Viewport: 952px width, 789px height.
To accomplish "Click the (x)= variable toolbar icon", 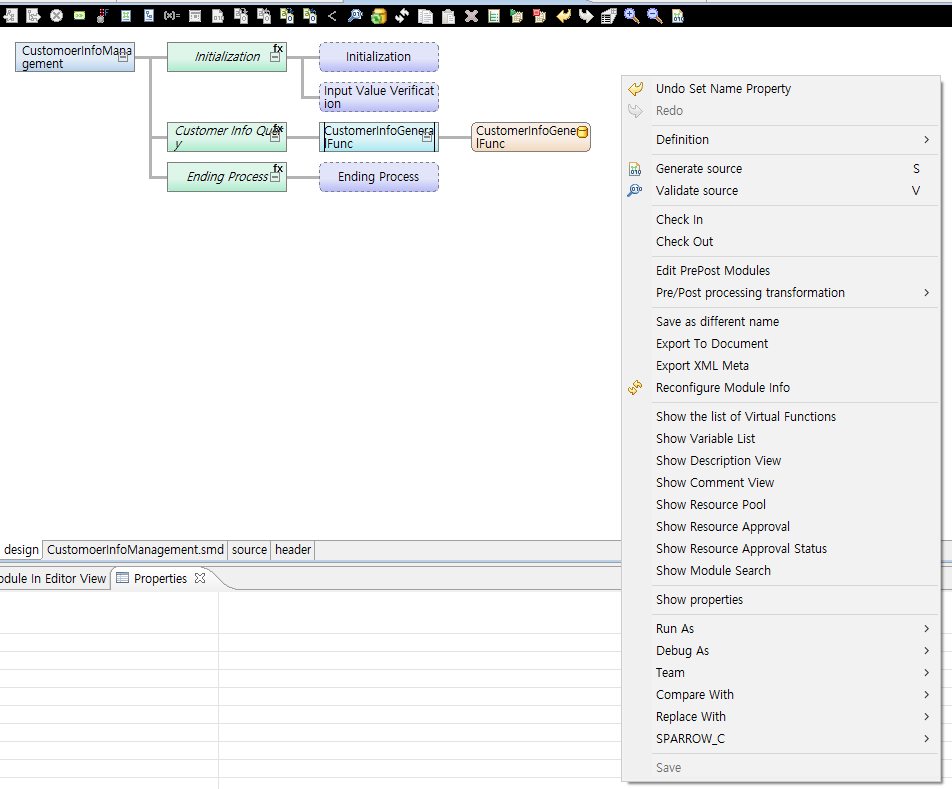I will click(171, 15).
